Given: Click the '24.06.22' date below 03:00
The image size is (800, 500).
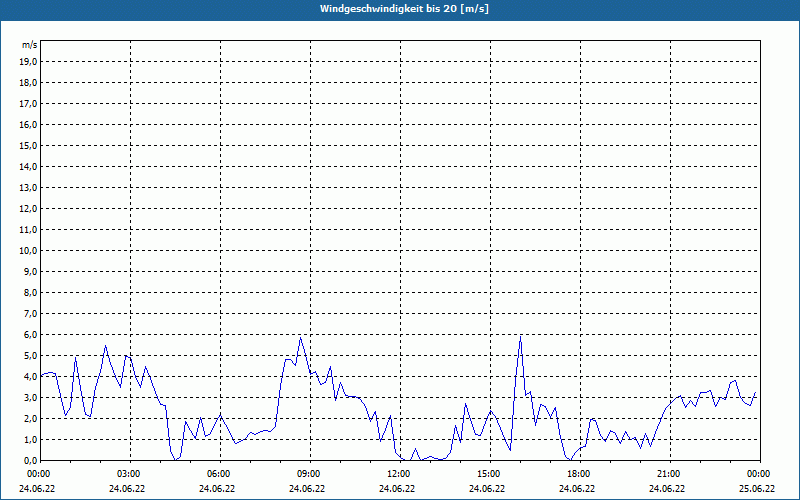Looking at the screenshot, I should point(128,489).
